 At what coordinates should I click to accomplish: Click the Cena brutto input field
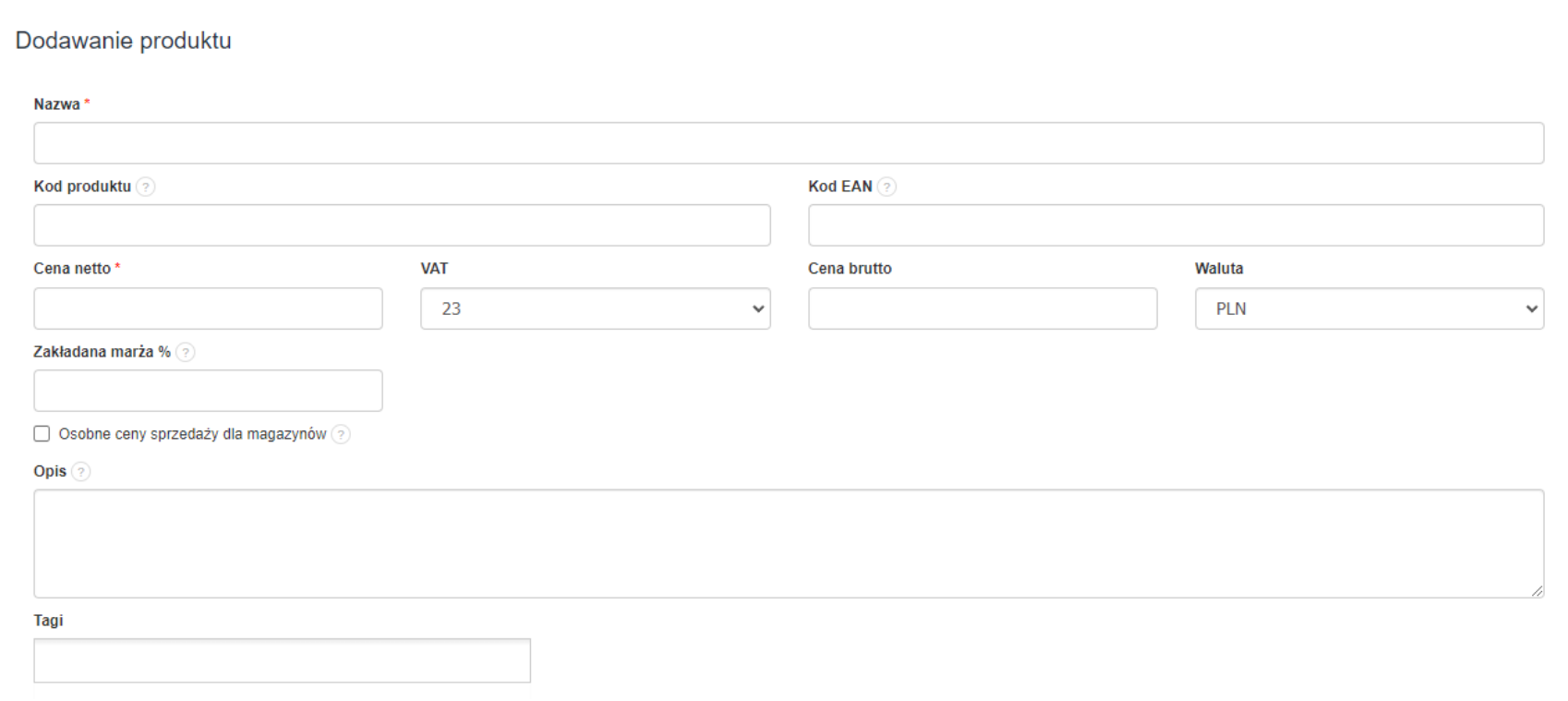982,308
